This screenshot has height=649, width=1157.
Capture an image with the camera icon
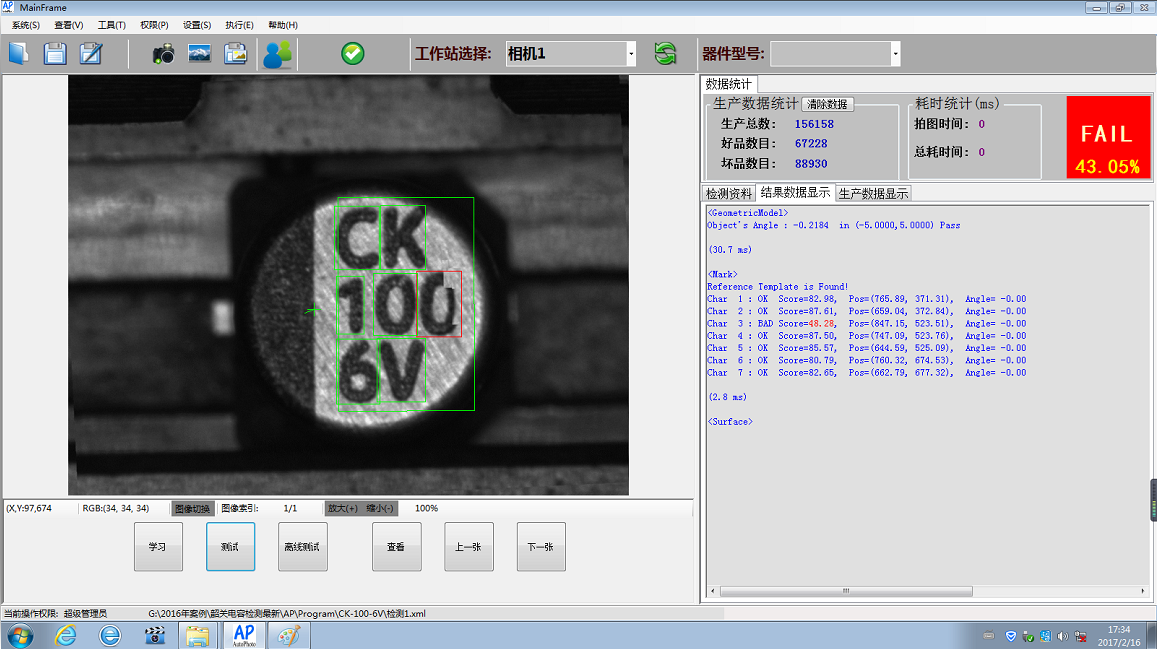pos(163,54)
